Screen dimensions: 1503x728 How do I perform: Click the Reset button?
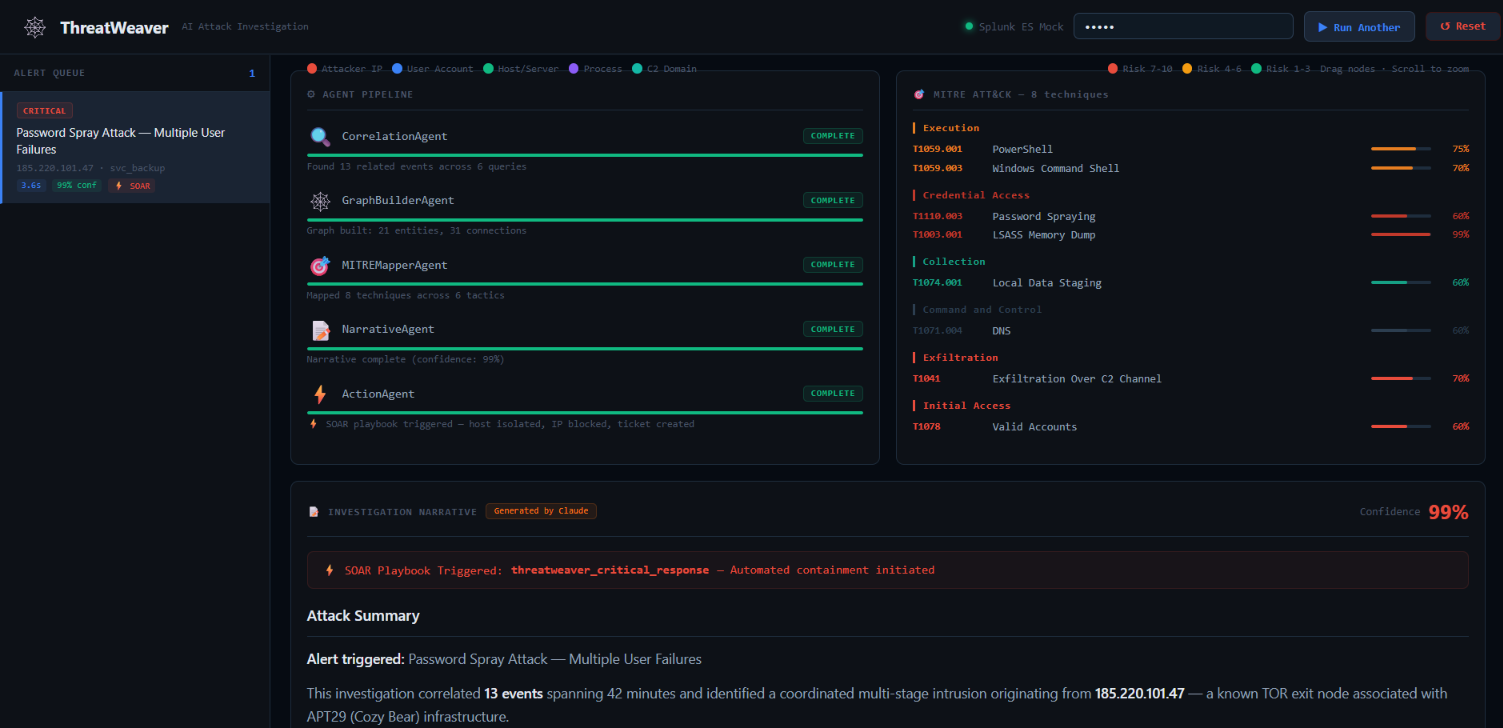(1463, 26)
